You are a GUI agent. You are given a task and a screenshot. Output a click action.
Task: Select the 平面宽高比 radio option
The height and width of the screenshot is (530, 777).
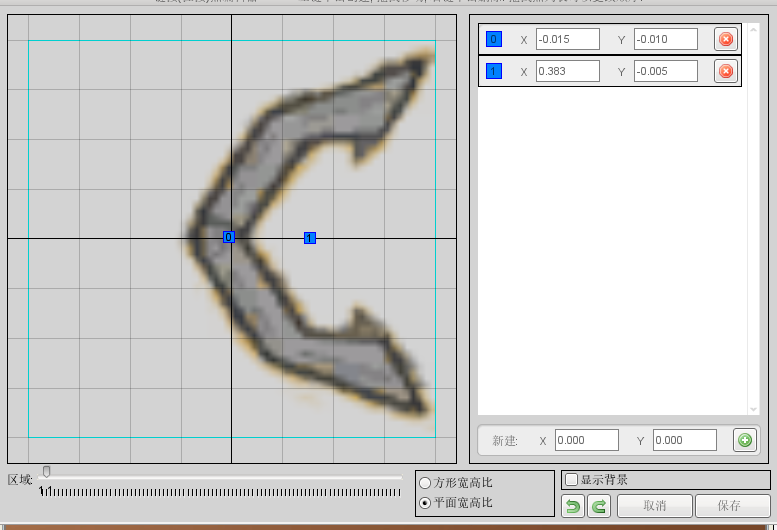tap(425, 503)
